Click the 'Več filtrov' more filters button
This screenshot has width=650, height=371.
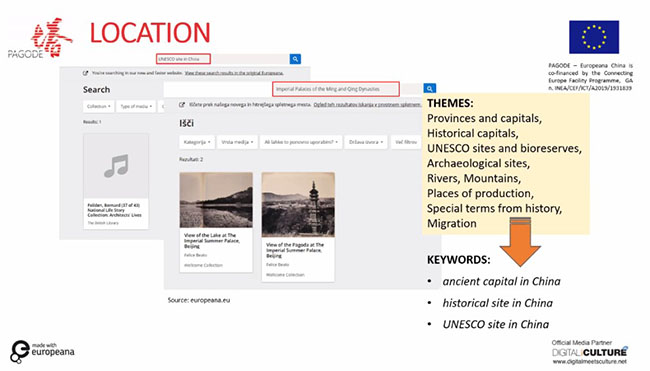(406, 142)
